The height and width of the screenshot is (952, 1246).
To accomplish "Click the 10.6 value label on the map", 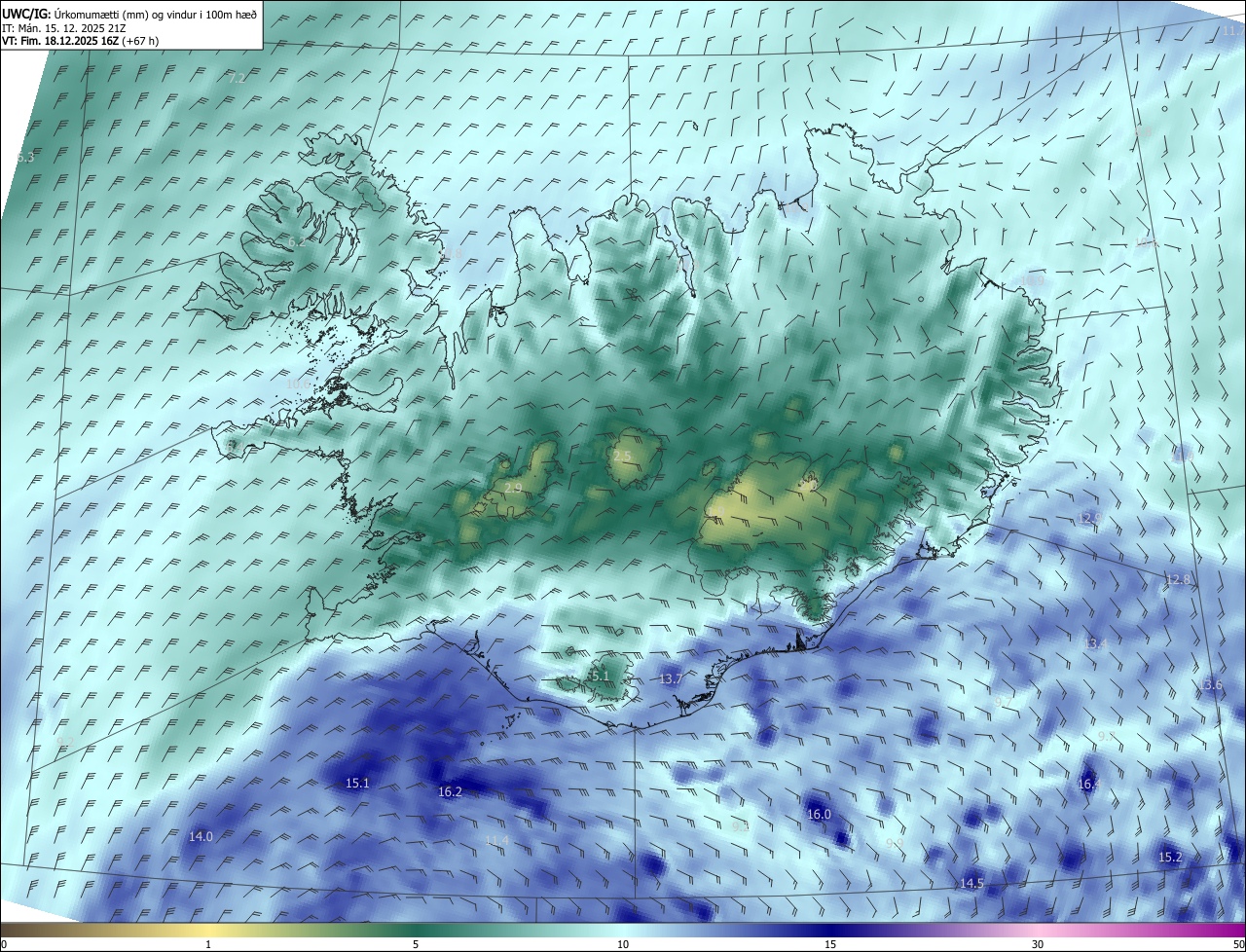I will pos(297,384).
